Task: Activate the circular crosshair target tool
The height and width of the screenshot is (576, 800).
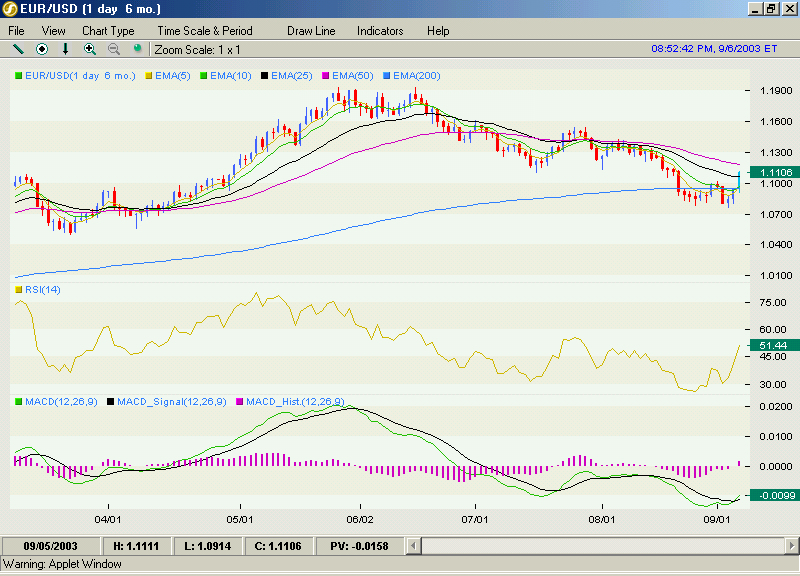Action: coord(42,49)
